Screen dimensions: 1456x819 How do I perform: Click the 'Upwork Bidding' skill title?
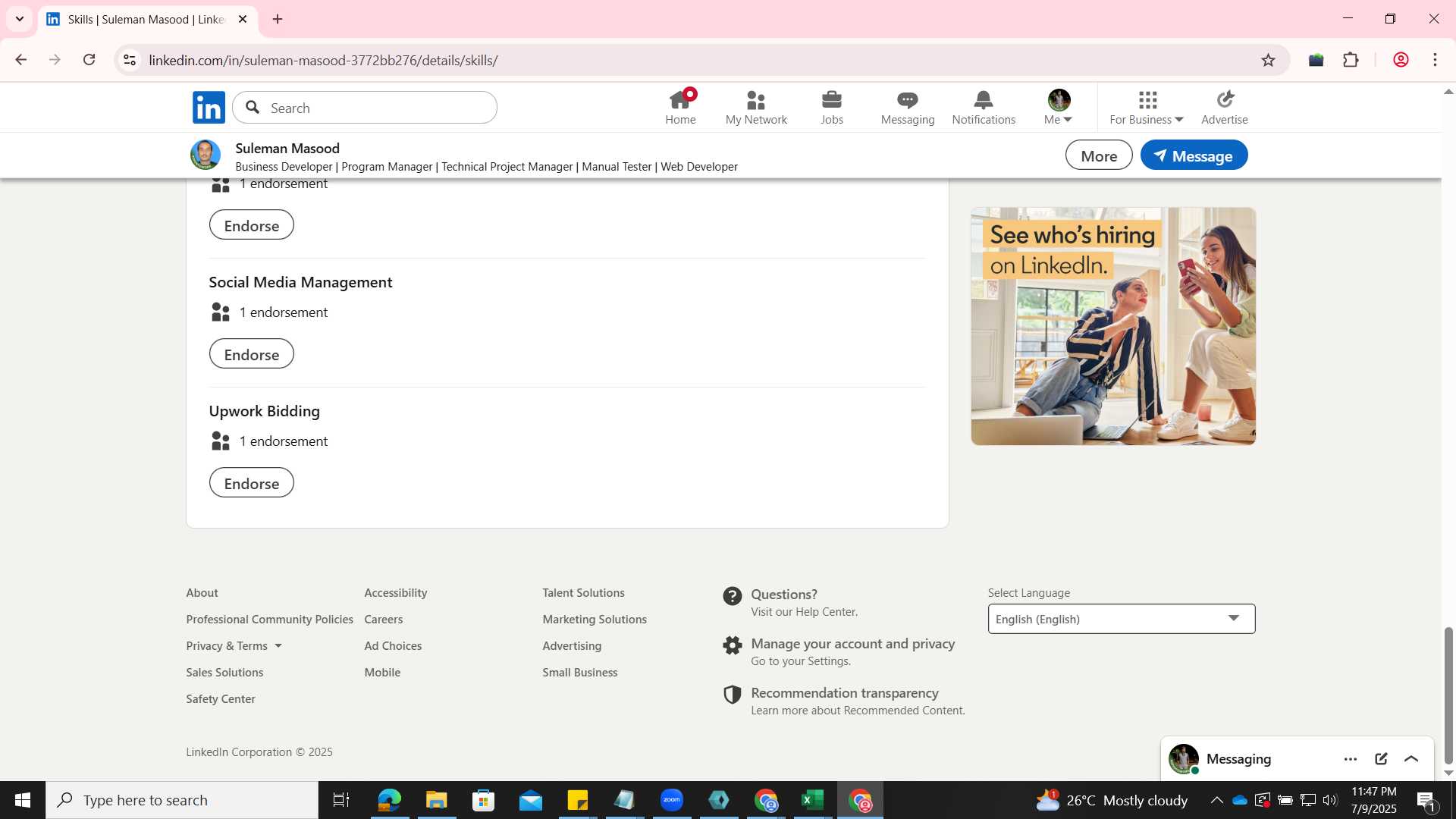point(264,411)
